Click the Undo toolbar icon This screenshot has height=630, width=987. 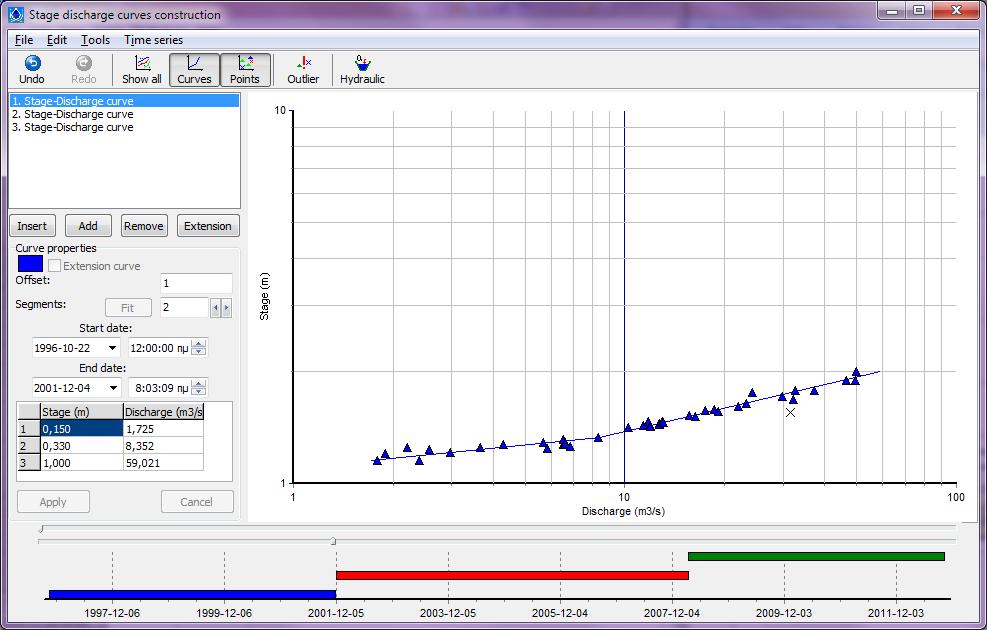click(32, 69)
